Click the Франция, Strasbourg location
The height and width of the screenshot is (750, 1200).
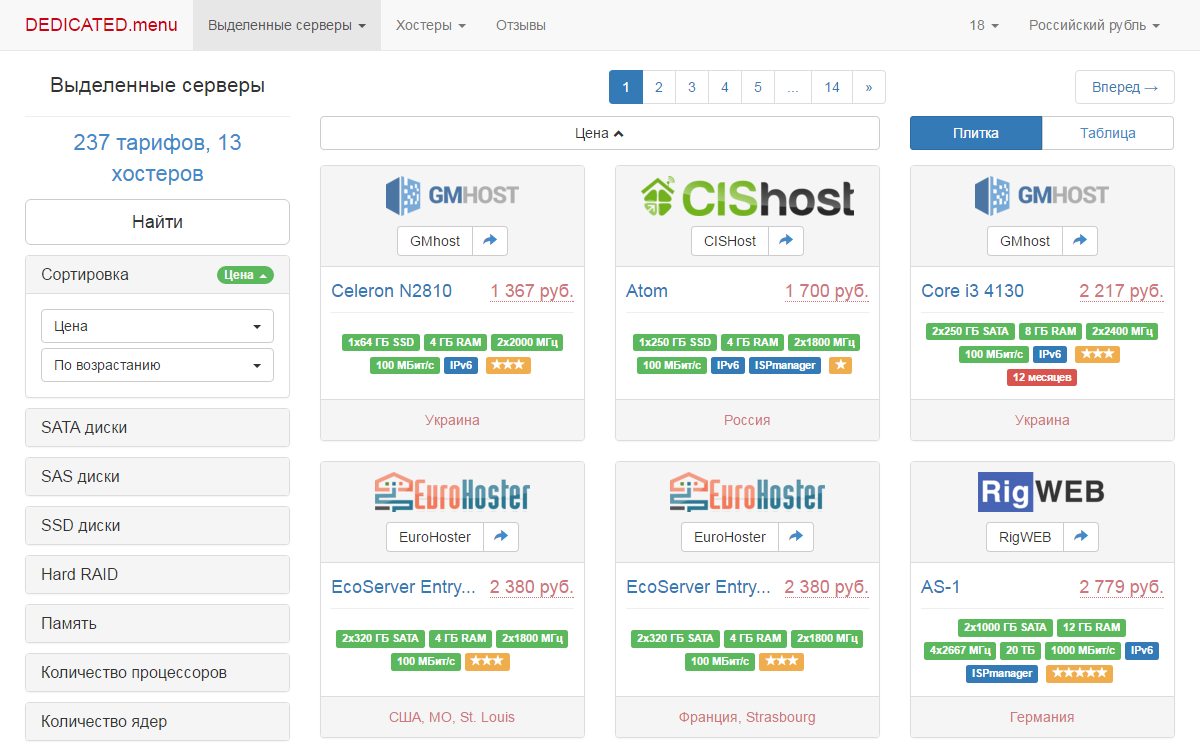click(x=747, y=717)
